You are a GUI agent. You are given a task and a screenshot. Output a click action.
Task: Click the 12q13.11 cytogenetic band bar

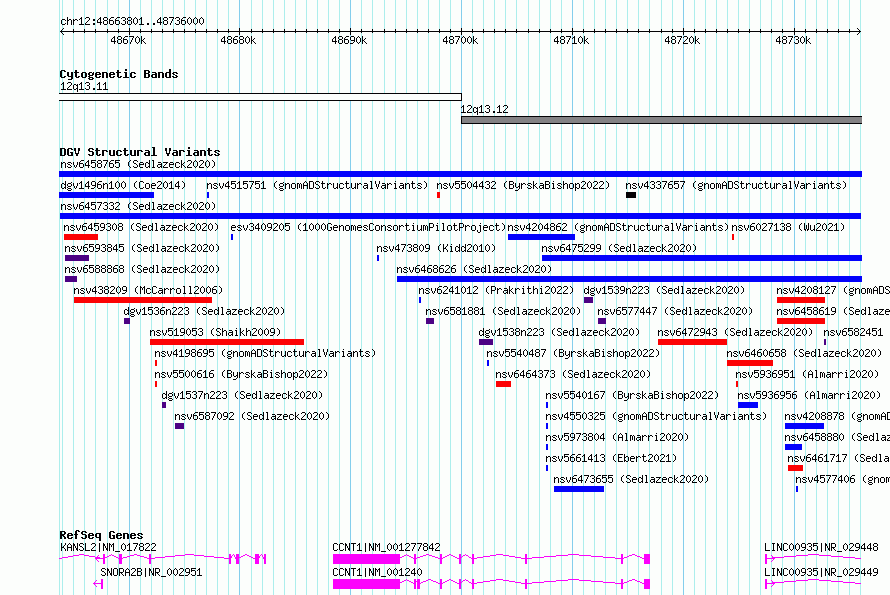[x=260, y=97]
